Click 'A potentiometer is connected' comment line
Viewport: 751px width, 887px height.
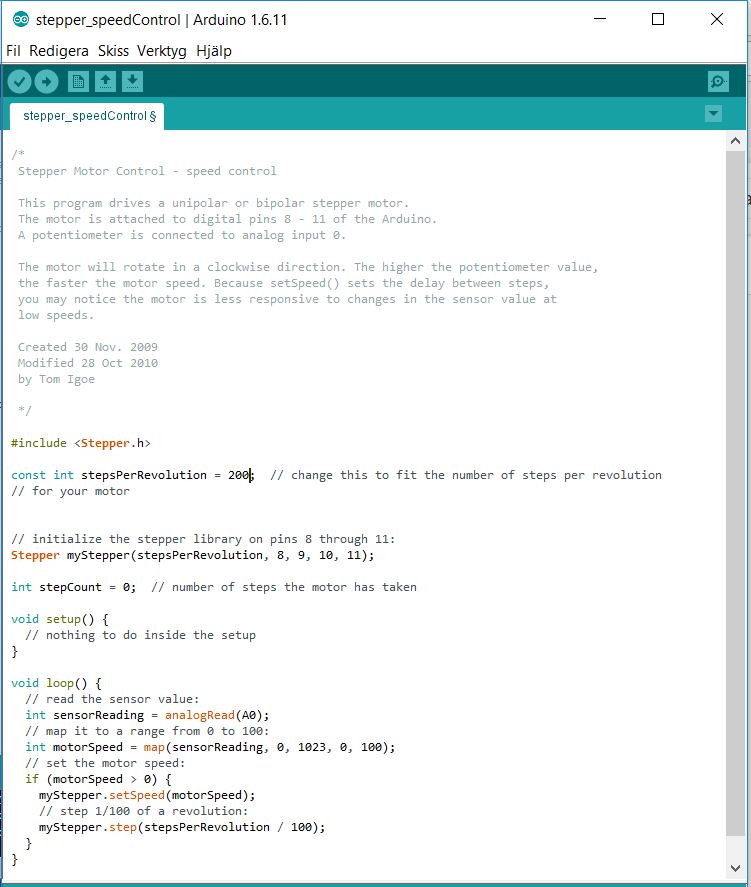(x=182, y=235)
